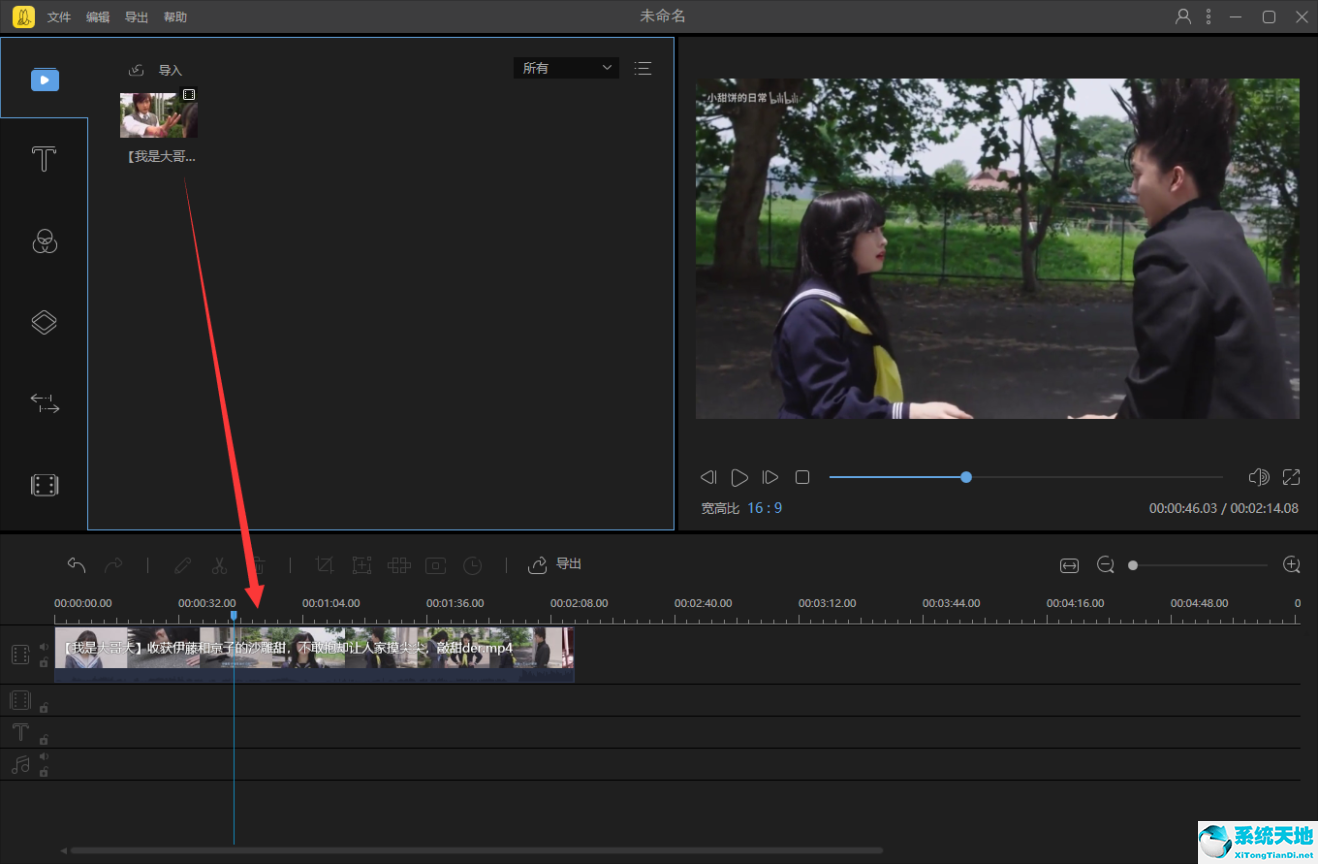The height and width of the screenshot is (864, 1318).
Task: Mute the main video track
Action: pyautogui.click(x=44, y=647)
